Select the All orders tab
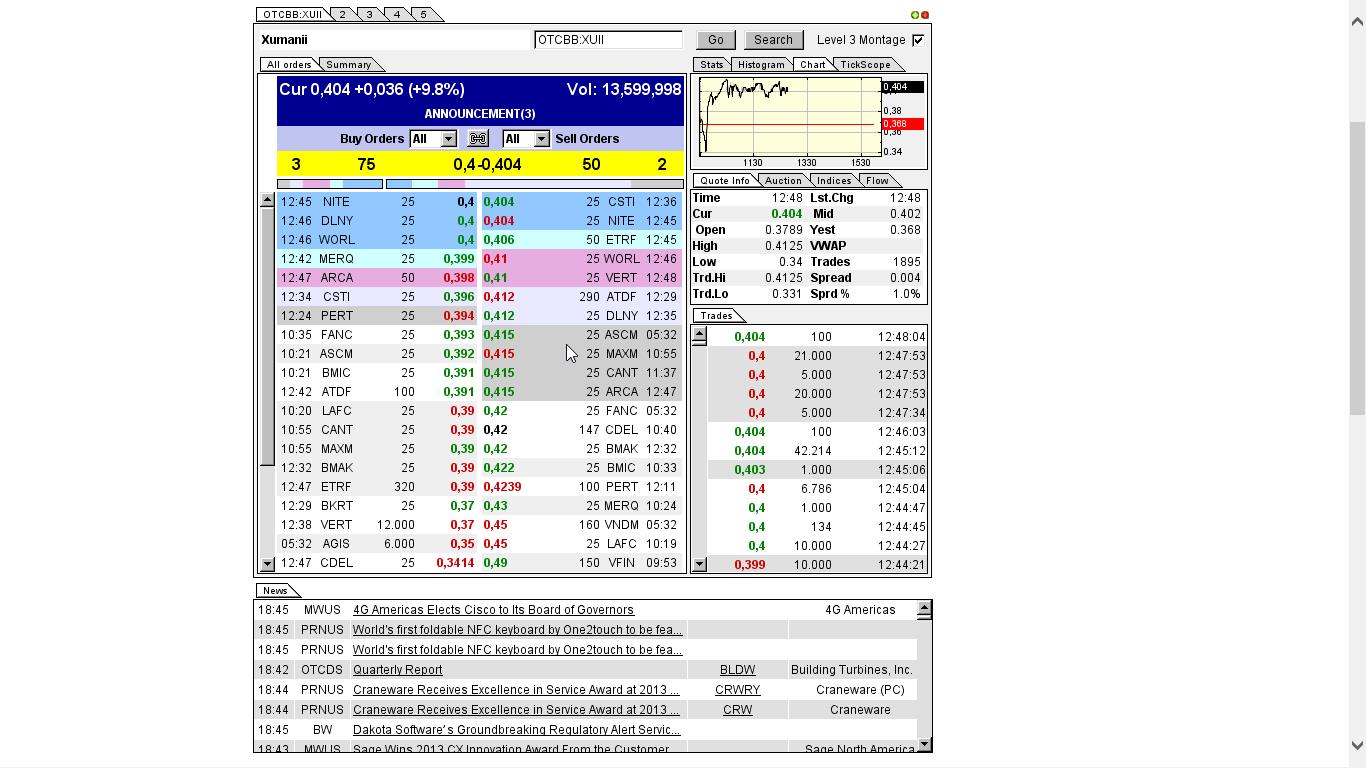Screen dimensions: 1366x768 pyautogui.click(x=289, y=65)
